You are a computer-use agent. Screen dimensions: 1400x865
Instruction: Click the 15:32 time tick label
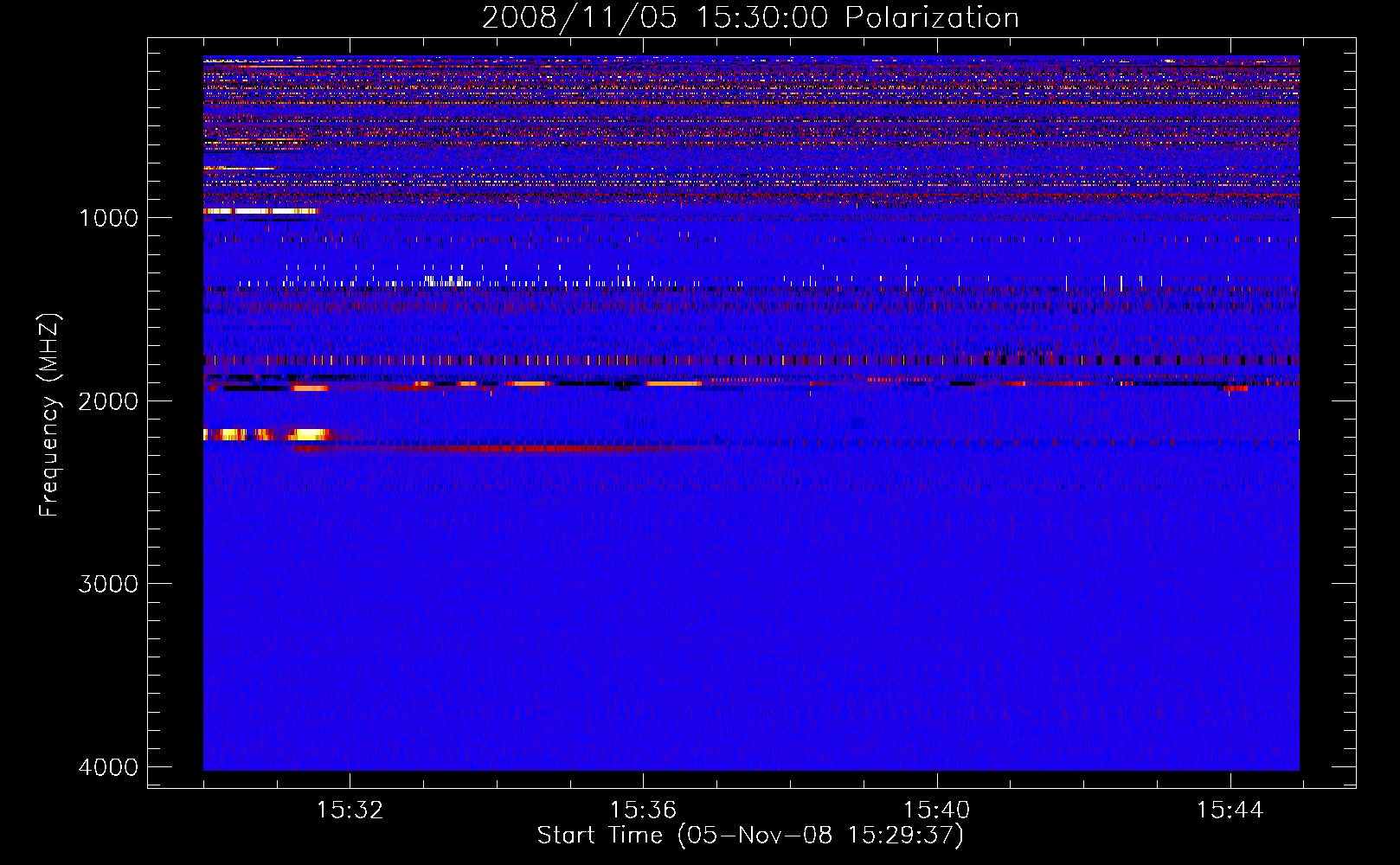[x=350, y=811]
